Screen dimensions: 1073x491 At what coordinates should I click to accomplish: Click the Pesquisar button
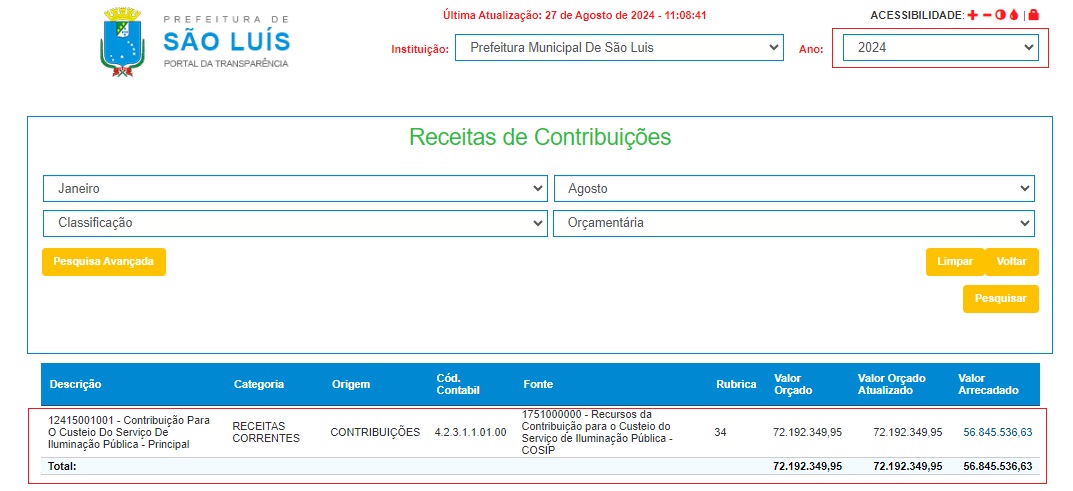1000,298
